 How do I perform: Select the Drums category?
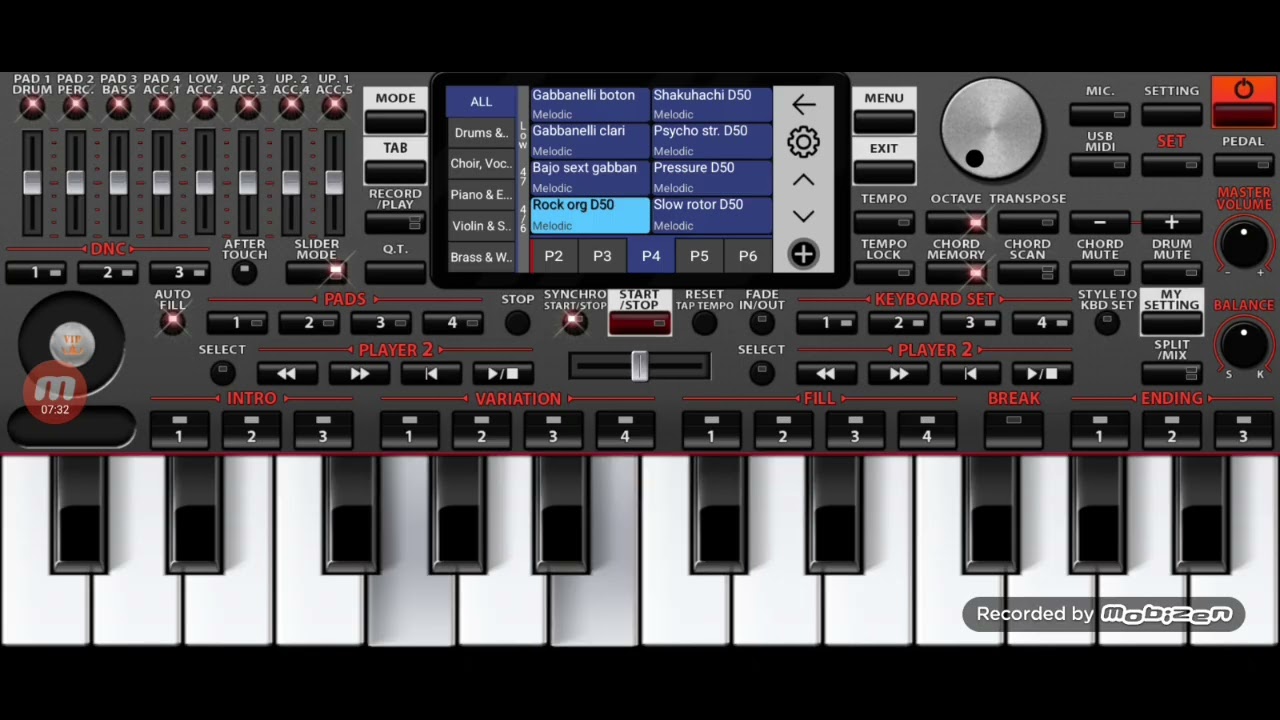(x=481, y=133)
